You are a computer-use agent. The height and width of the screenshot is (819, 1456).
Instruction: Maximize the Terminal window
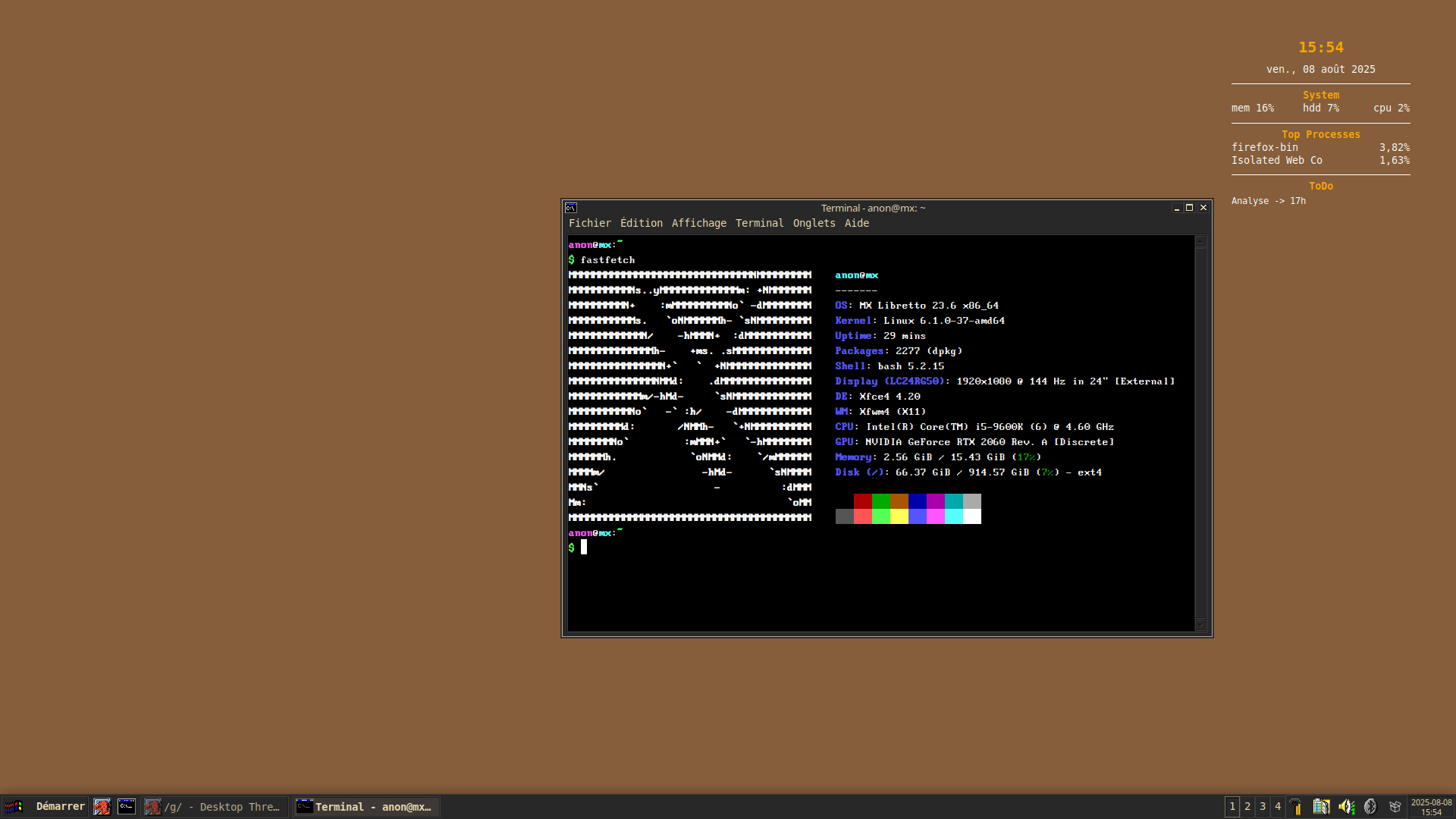pyautogui.click(x=1190, y=208)
